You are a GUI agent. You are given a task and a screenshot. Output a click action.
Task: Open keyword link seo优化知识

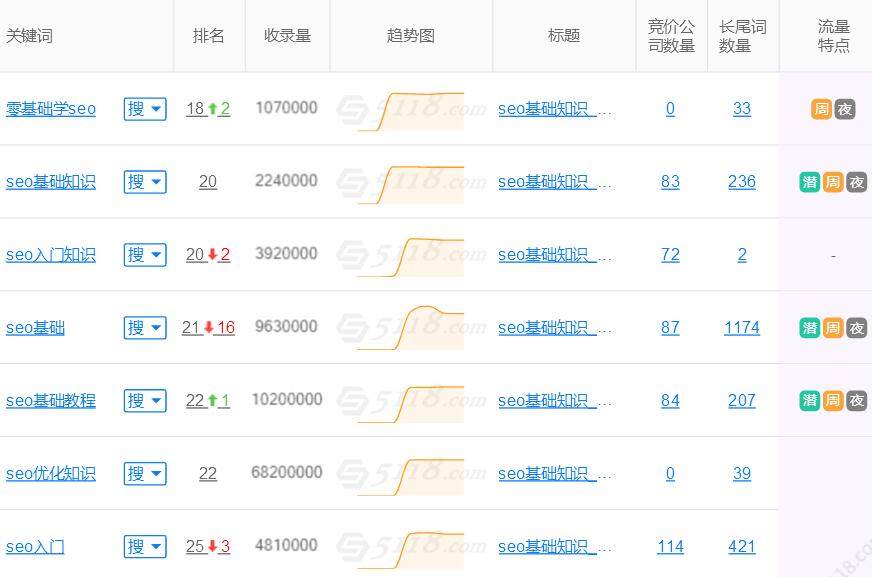(51, 474)
